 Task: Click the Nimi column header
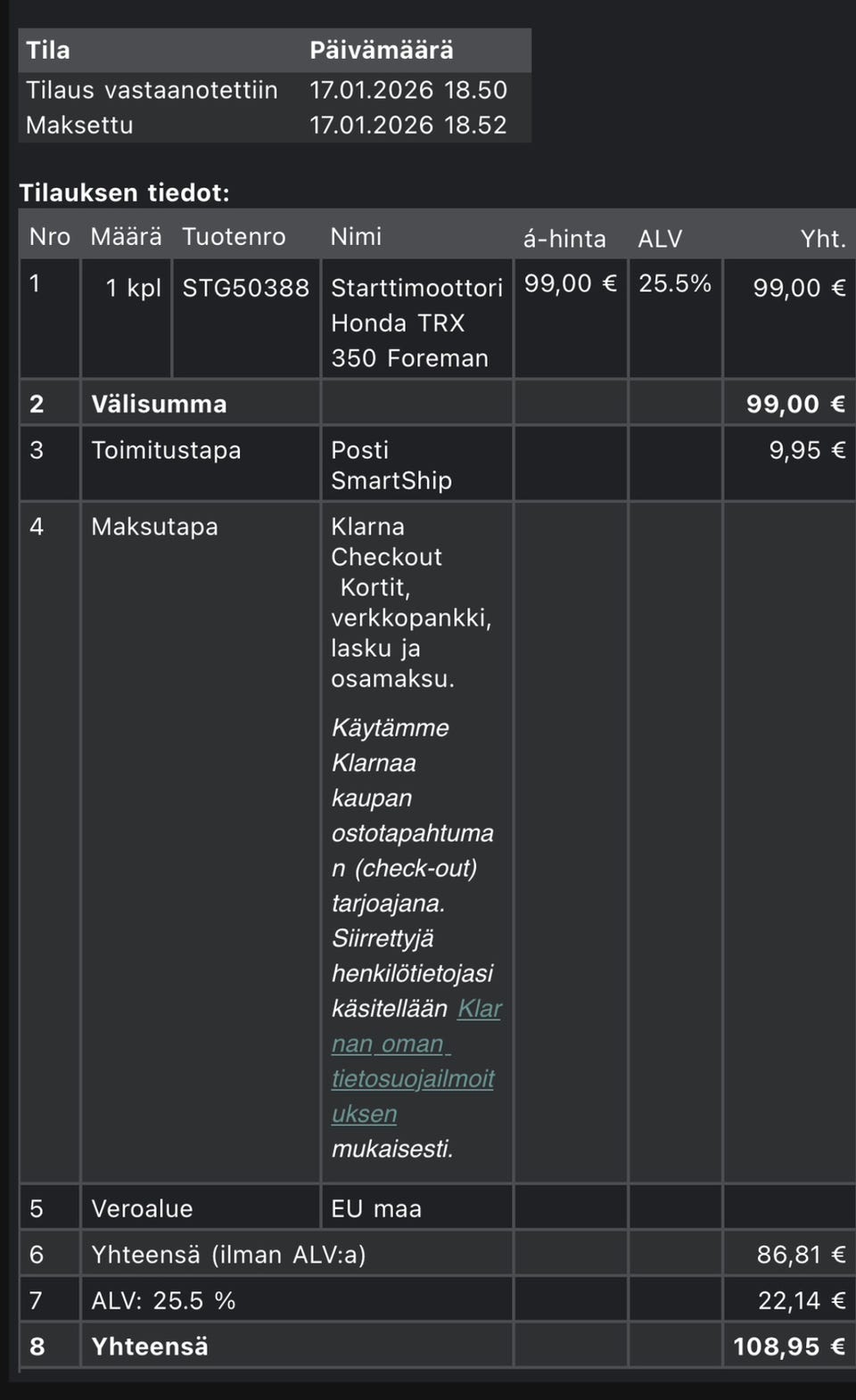(x=356, y=236)
